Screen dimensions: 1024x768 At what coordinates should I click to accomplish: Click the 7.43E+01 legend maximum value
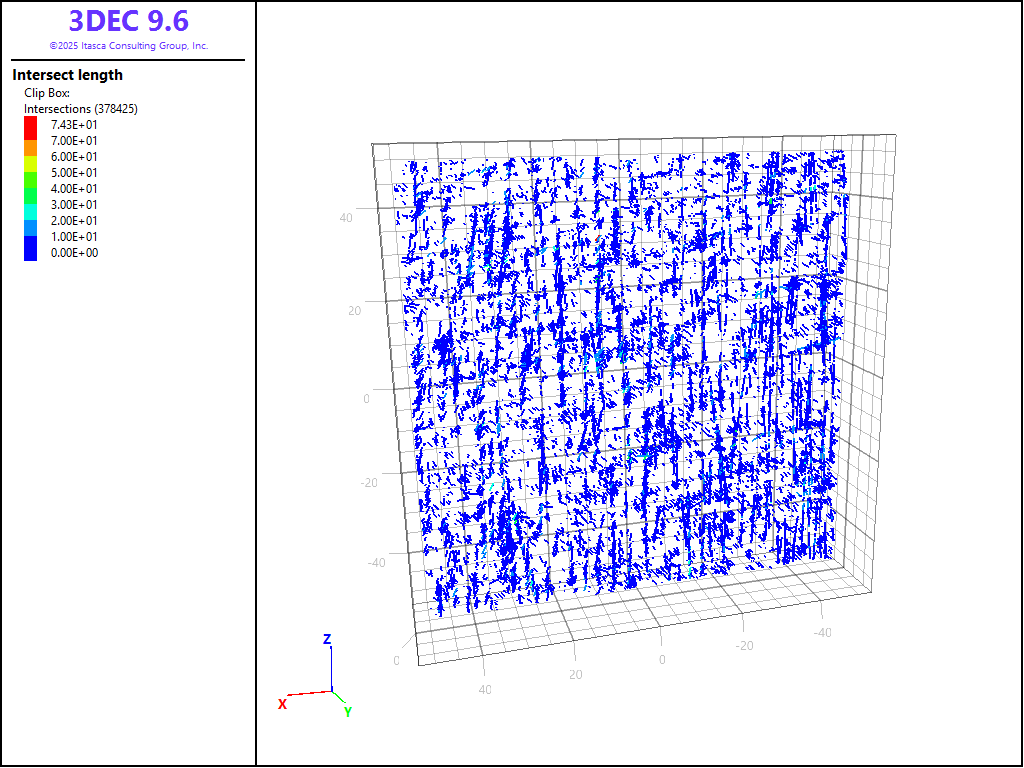74,125
